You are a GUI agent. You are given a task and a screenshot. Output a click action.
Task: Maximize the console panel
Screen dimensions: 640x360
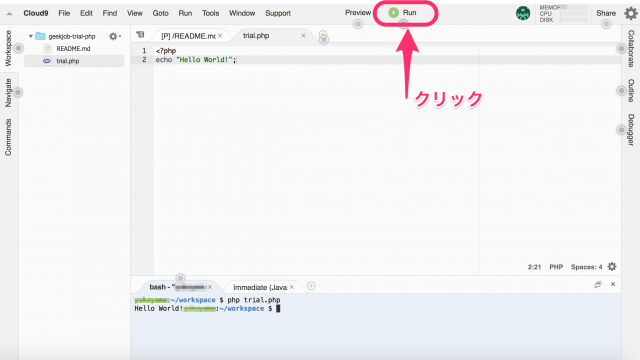[598, 284]
